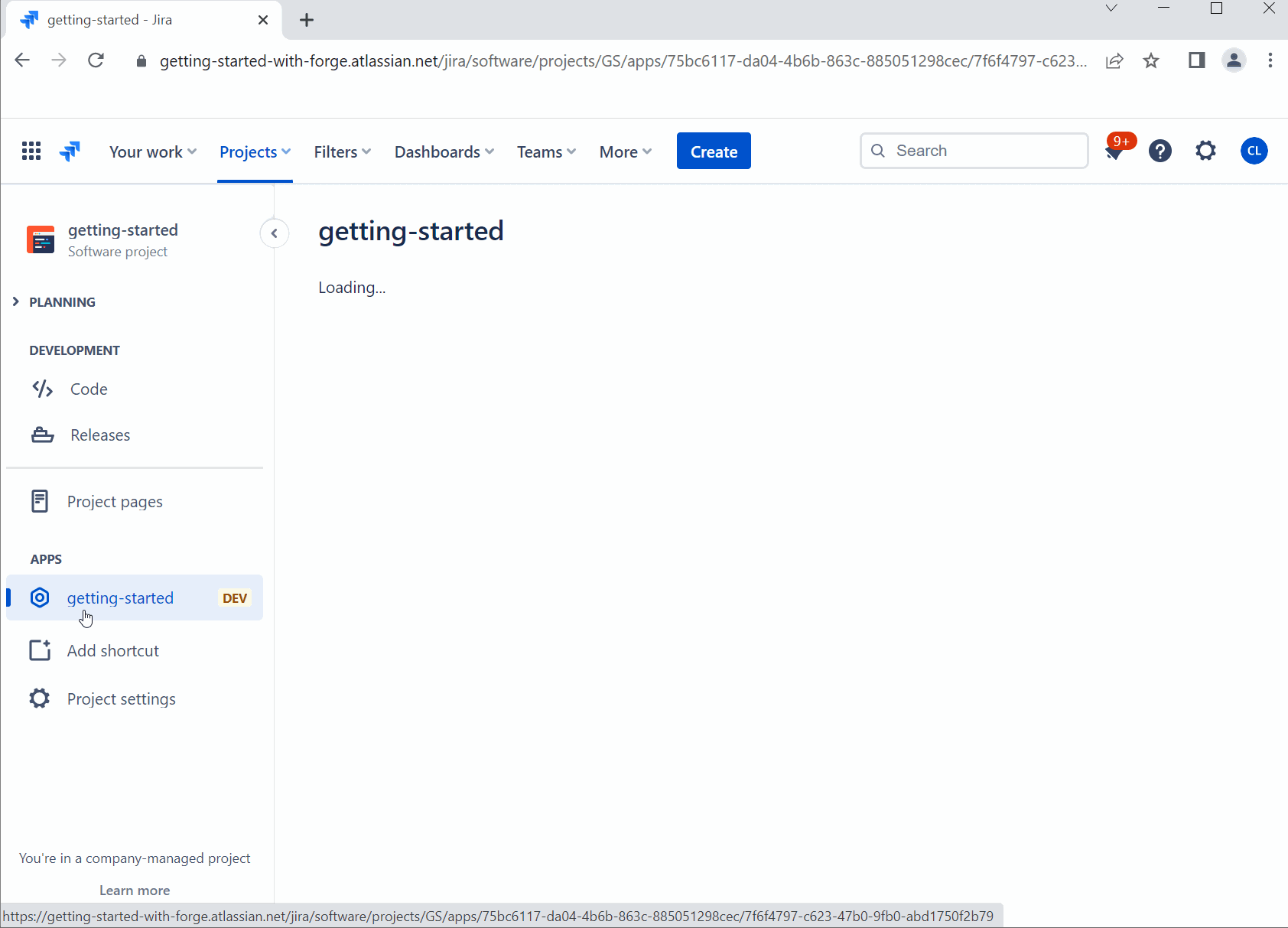Open the Code section in Development

[88, 389]
